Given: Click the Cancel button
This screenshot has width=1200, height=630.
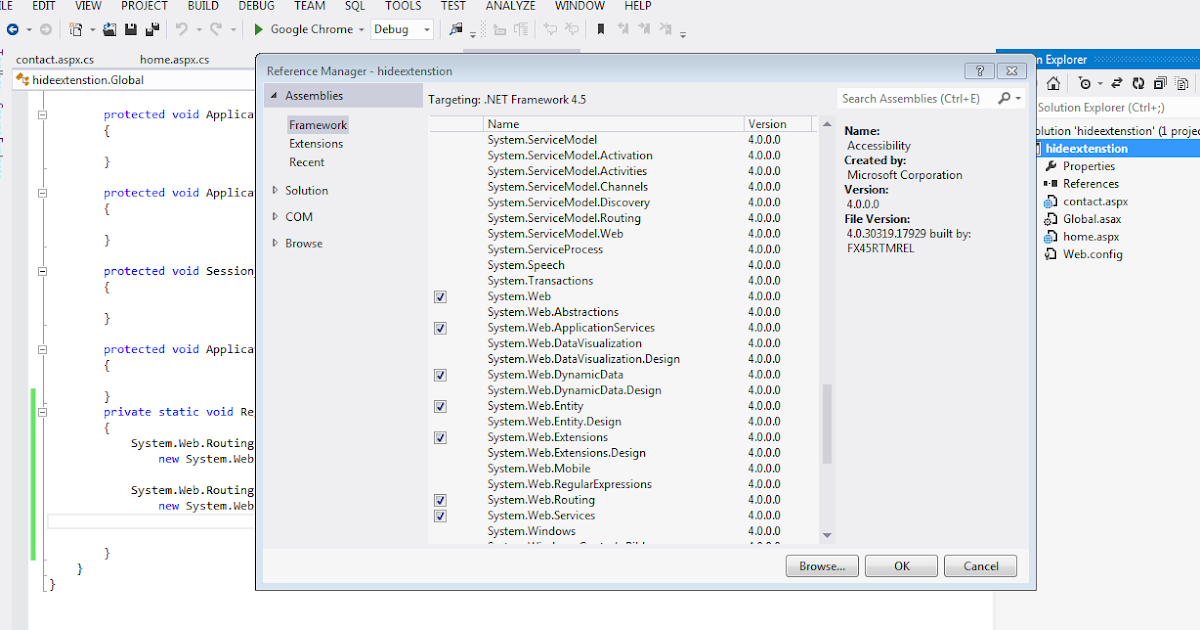Looking at the screenshot, I should (981, 566).
